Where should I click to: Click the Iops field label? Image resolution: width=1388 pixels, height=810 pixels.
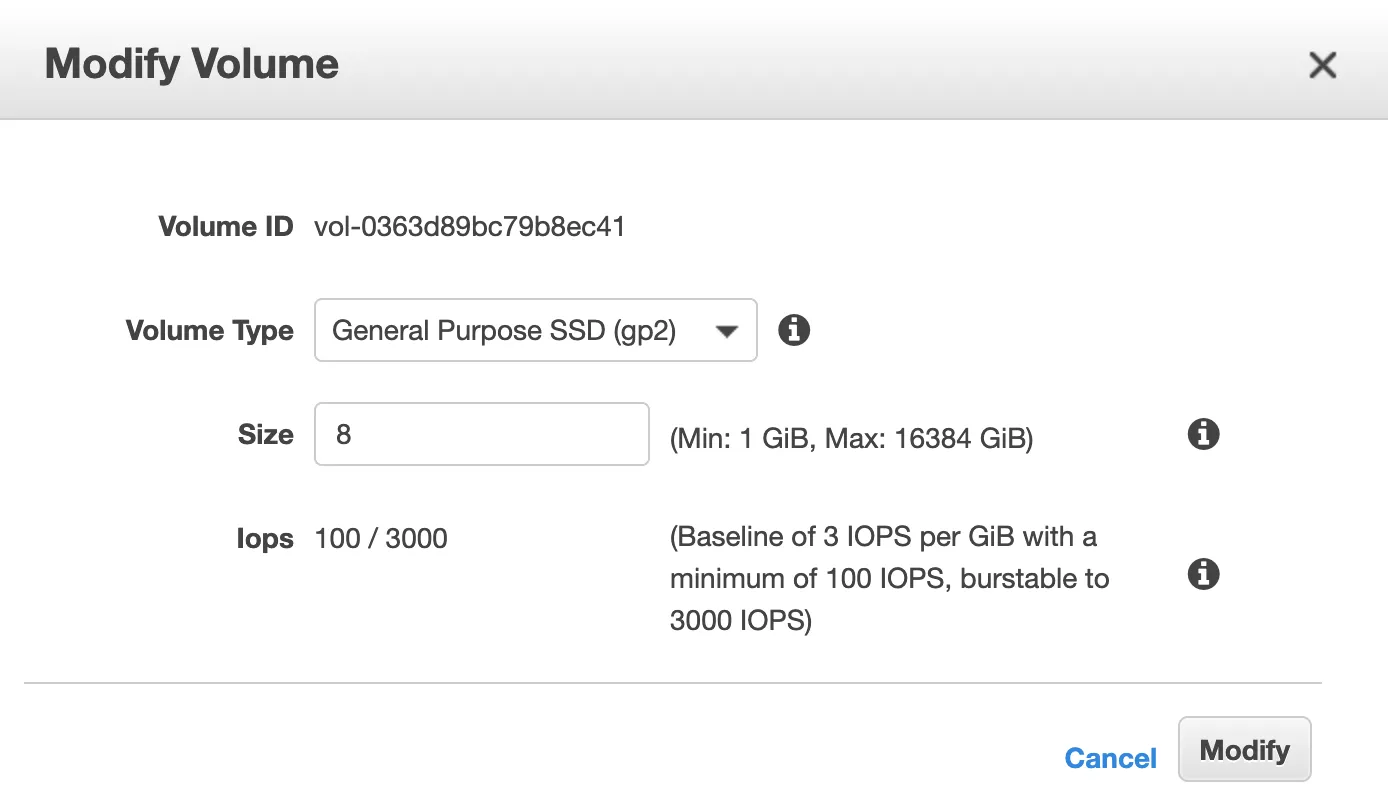click(265, 539)
